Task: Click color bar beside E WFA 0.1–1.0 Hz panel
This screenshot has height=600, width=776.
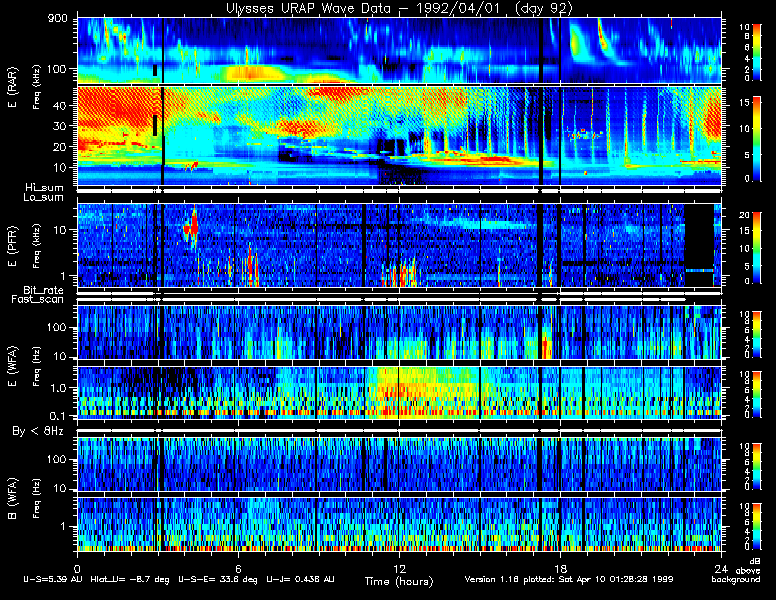Action: 757,394
